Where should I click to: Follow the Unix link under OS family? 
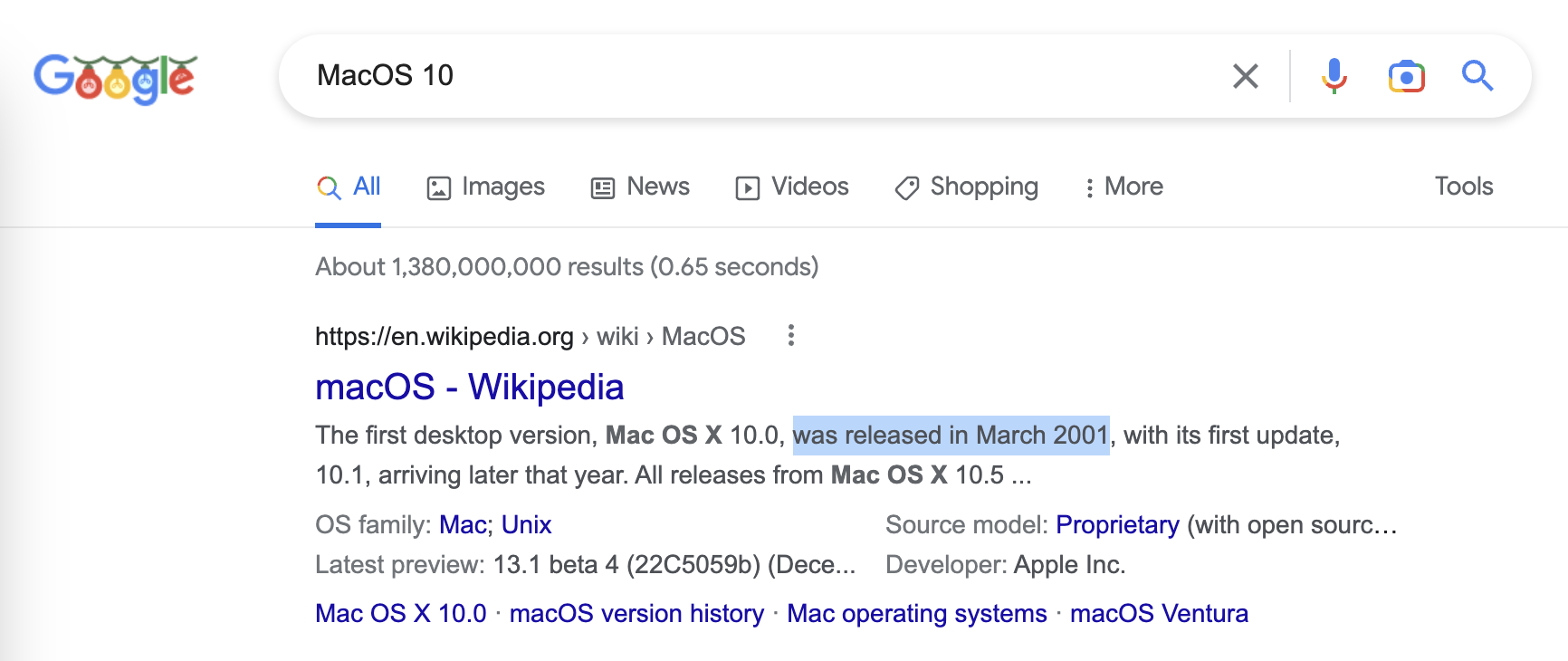pyautogui.click(x=526, y=525)
